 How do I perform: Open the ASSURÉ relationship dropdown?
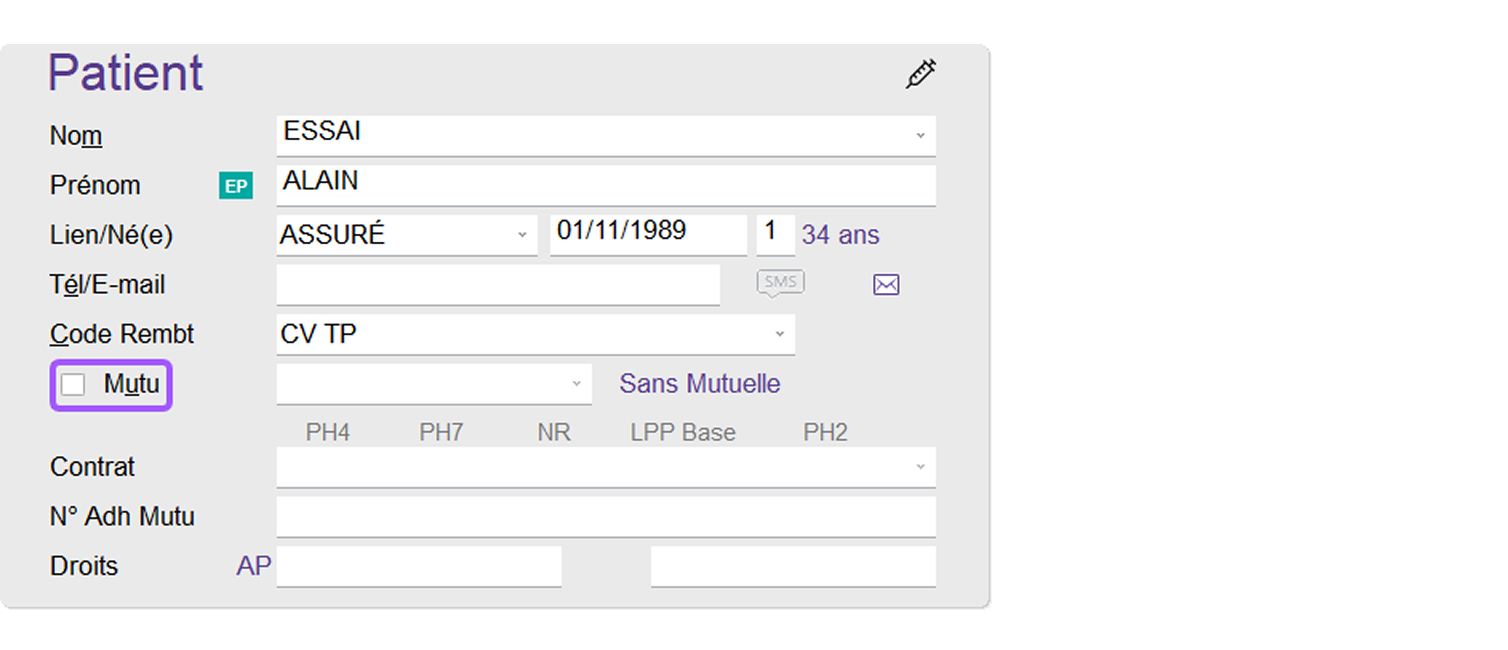tap(521, 235)
